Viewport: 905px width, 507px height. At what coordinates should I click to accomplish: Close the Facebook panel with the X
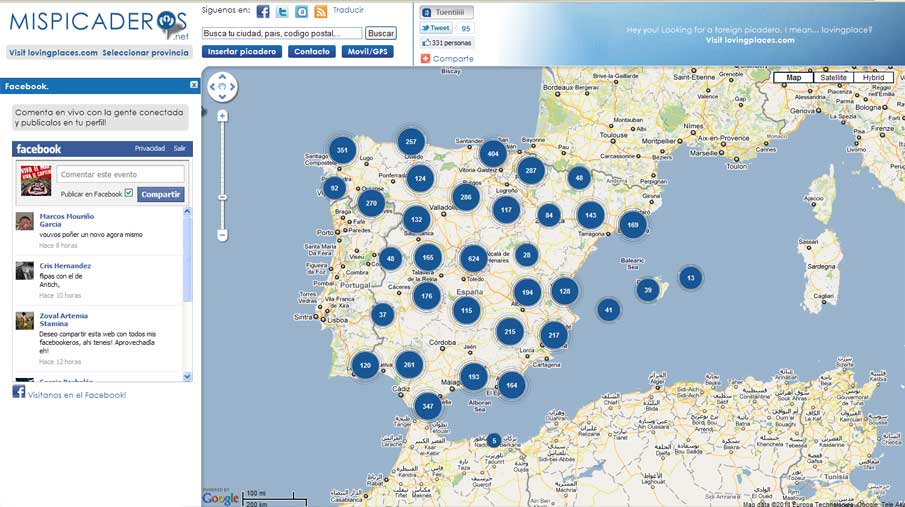[x=194, y=85]
